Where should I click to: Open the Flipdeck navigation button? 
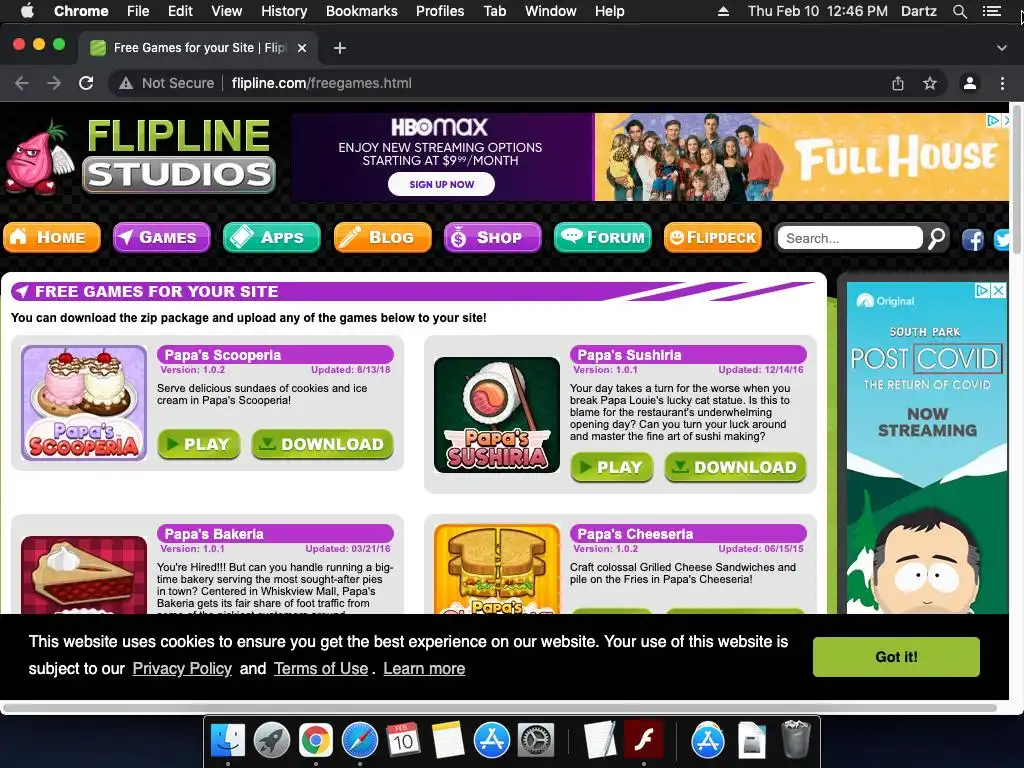pyautogui.click(x=713, y=237)
